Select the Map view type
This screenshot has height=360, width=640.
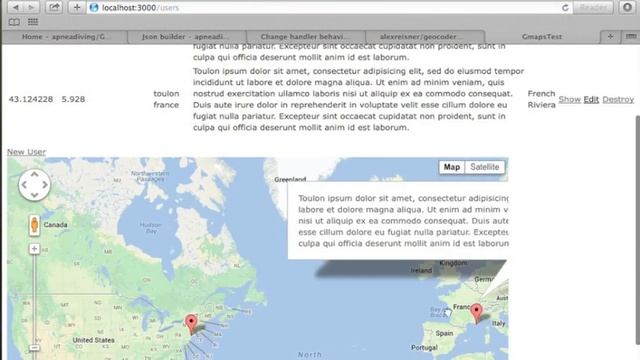click(451, 167)
